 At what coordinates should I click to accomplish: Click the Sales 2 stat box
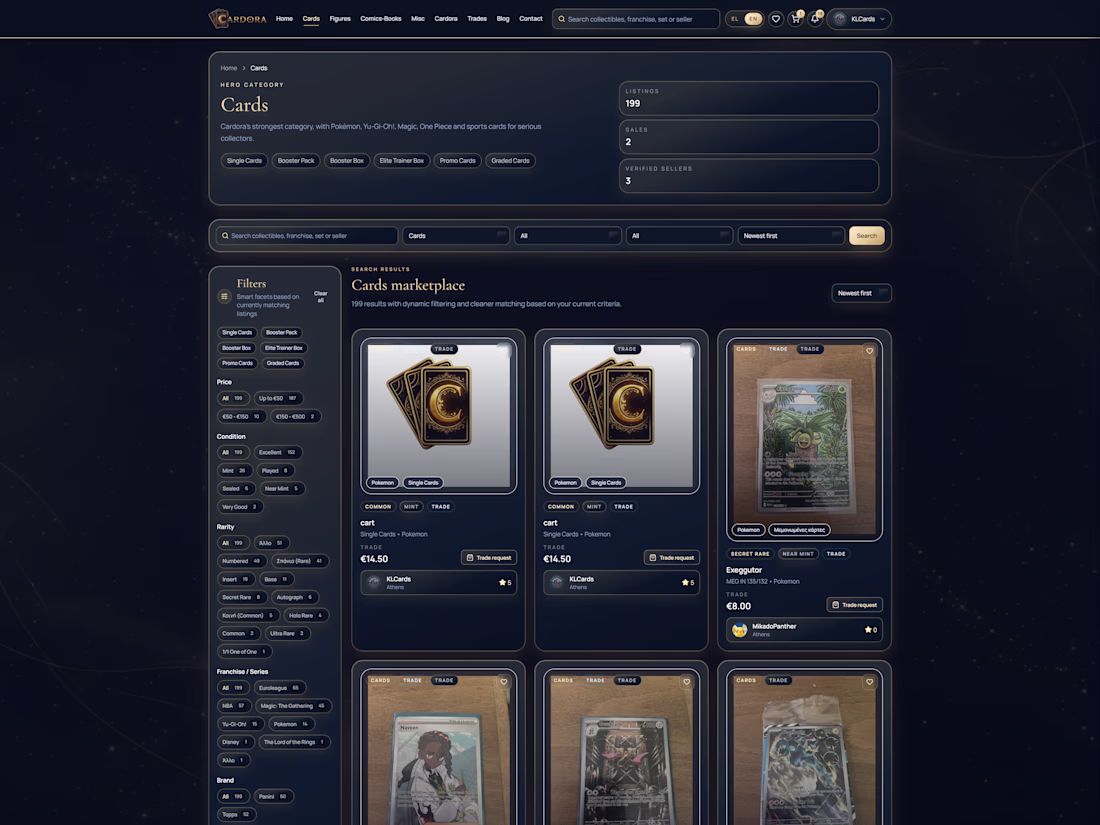tap(749, 137)
